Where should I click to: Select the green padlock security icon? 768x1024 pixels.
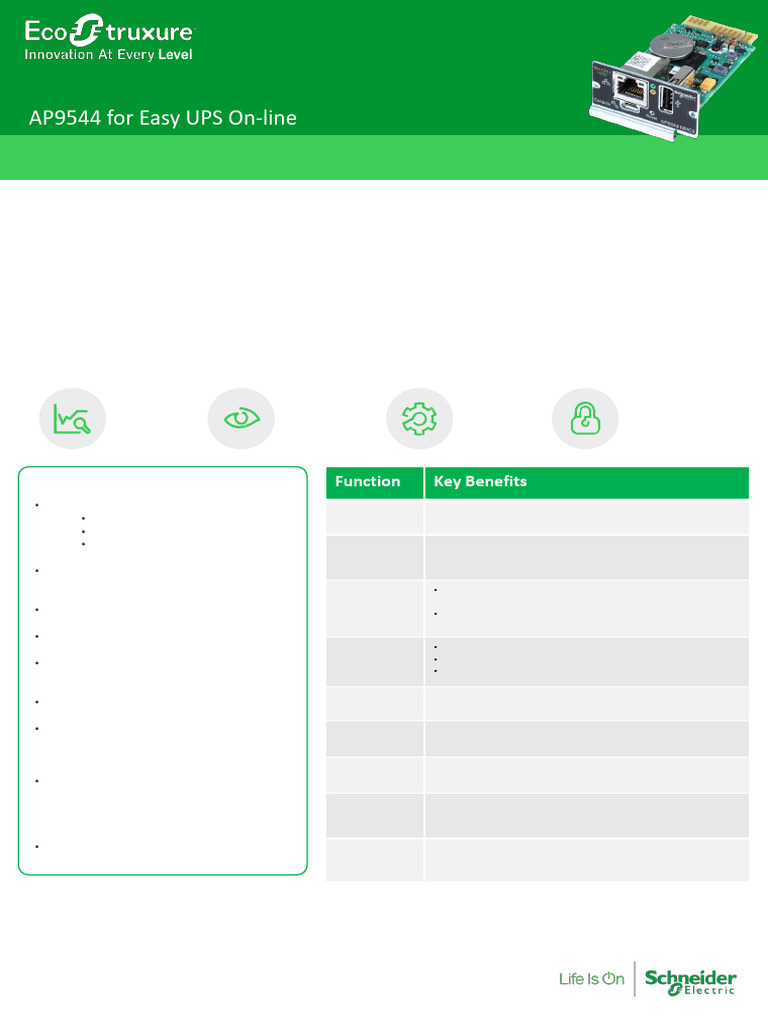[585, 419]
